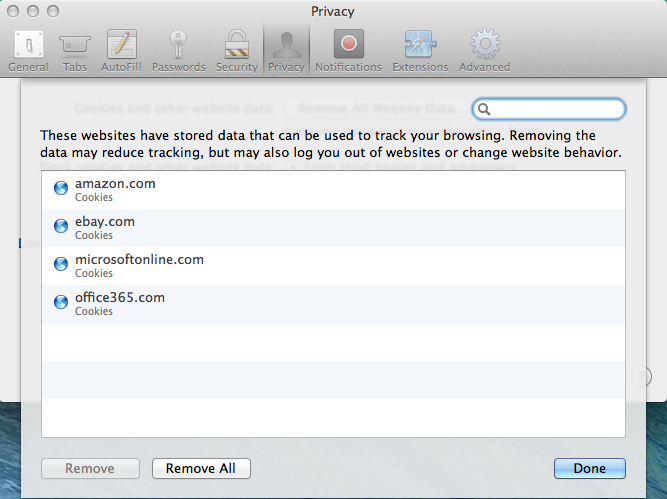Click the magnifying glass search icon
The image size is (667, 499).
click(485, 109)
